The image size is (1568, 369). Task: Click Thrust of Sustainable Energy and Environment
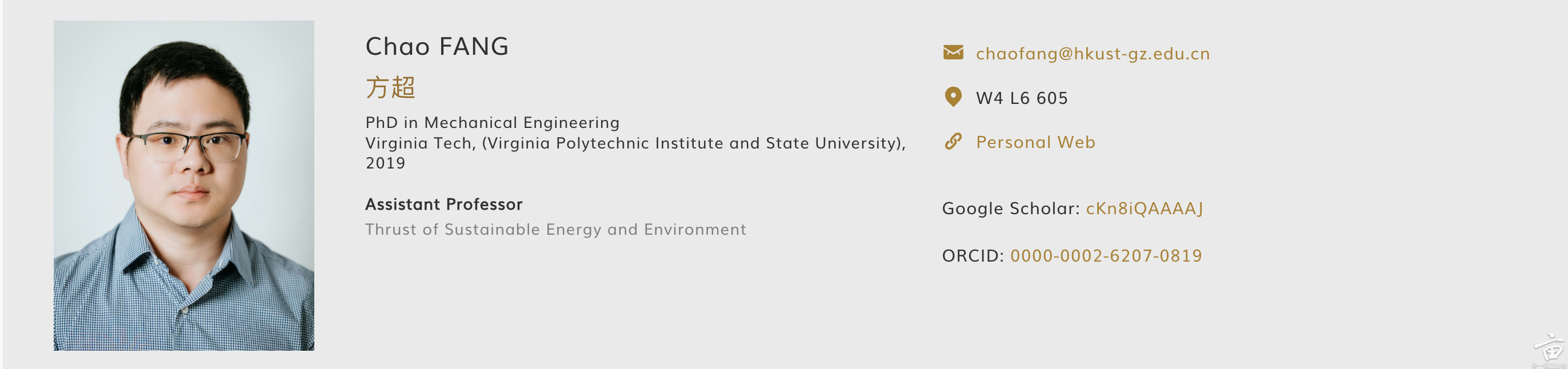[555, 230]
